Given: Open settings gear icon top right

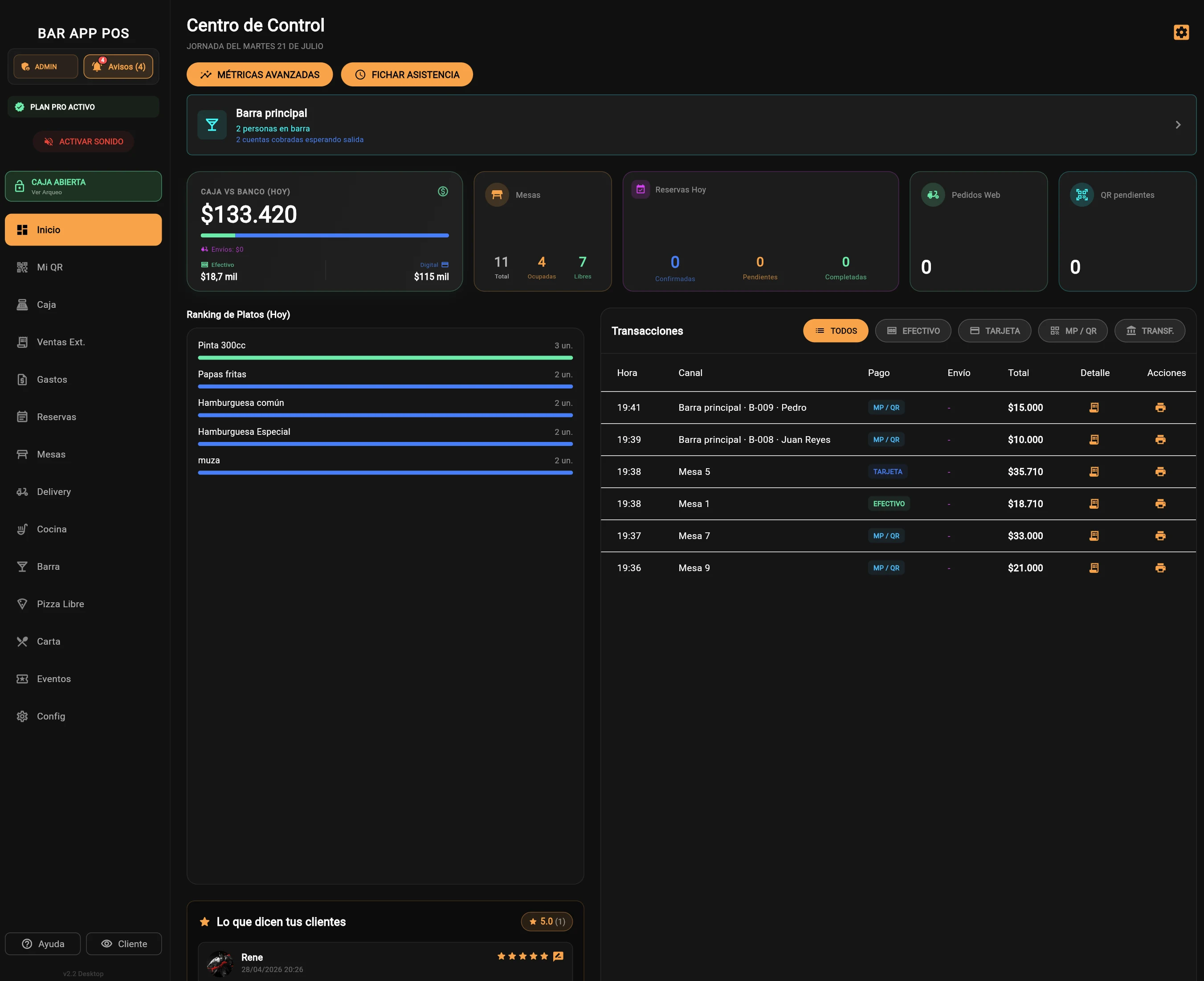Looking at the screenshot, I should 1181,32.
